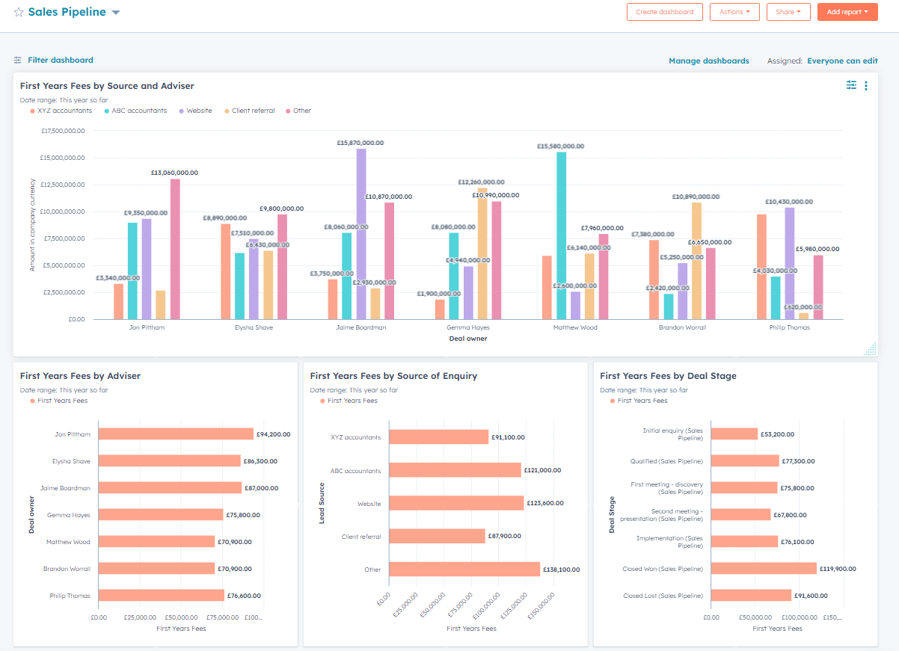Click the £94,200.00 value label

[x=273, y=434]
